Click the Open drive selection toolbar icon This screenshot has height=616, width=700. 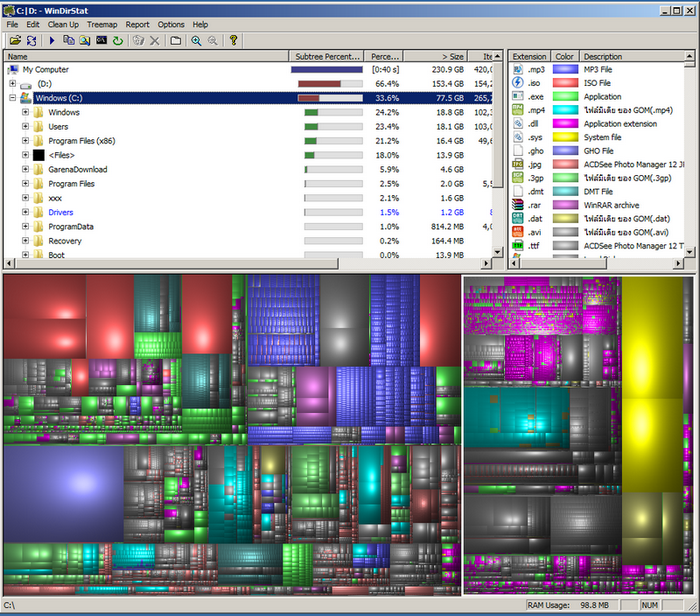(15, 40)
